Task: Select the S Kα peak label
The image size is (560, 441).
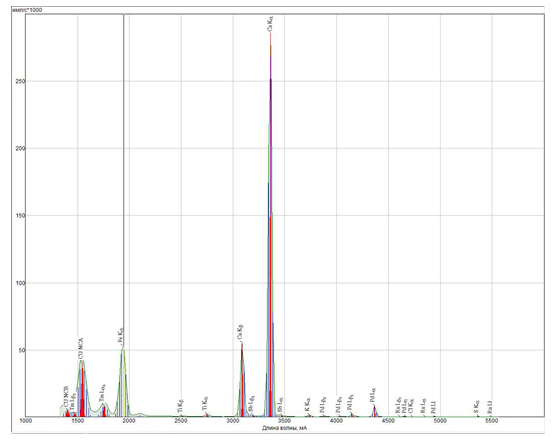Action: (x=477, y=407)
